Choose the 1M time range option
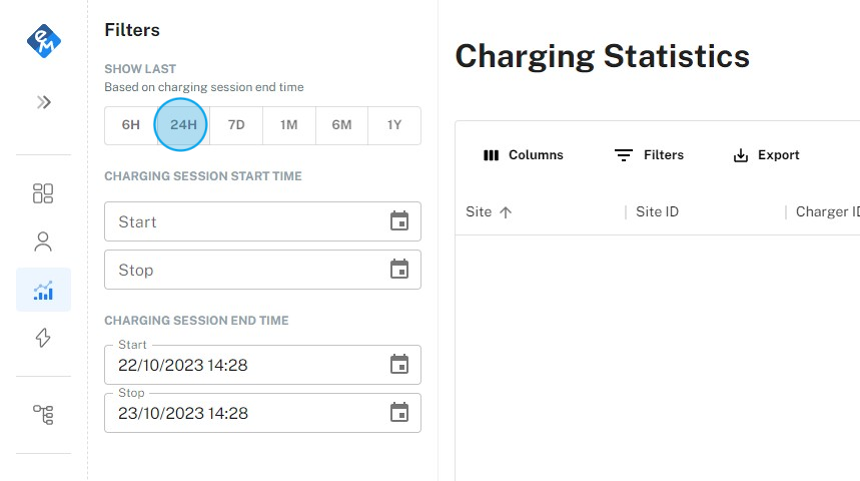 pos(289,125)
